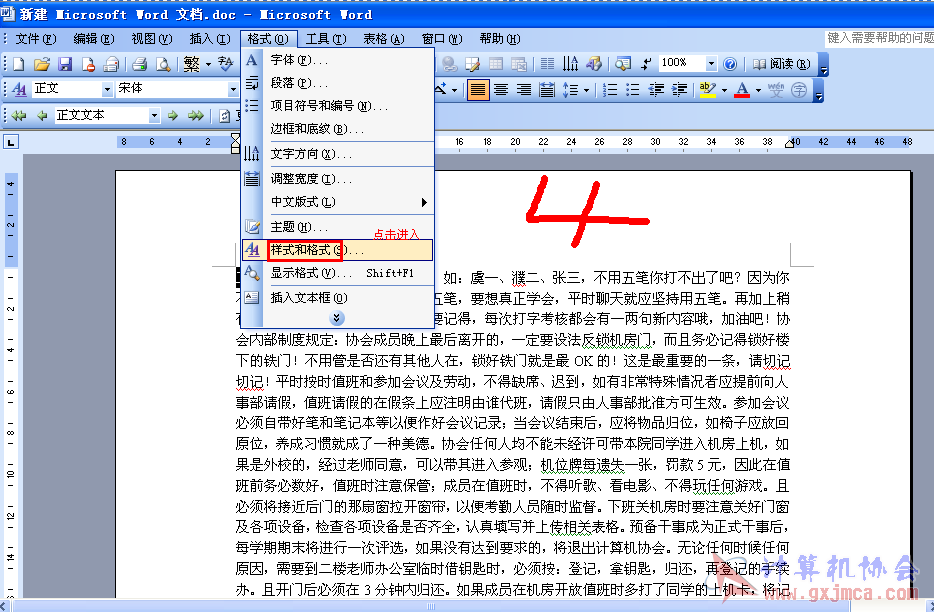Image resolution: width=934 pixels, height=612 pixels.
Task: Open the 视图 menu
Action: tap(152, 39)
